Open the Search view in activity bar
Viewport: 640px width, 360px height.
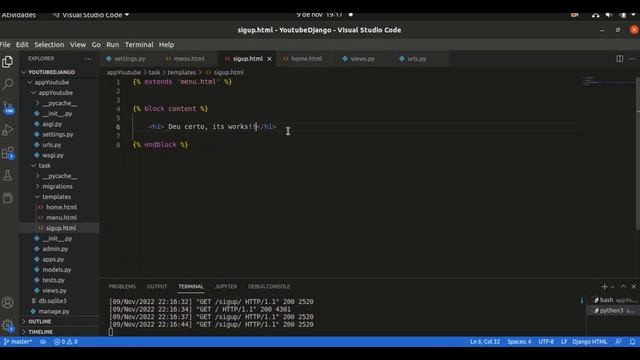pos(7,84)
